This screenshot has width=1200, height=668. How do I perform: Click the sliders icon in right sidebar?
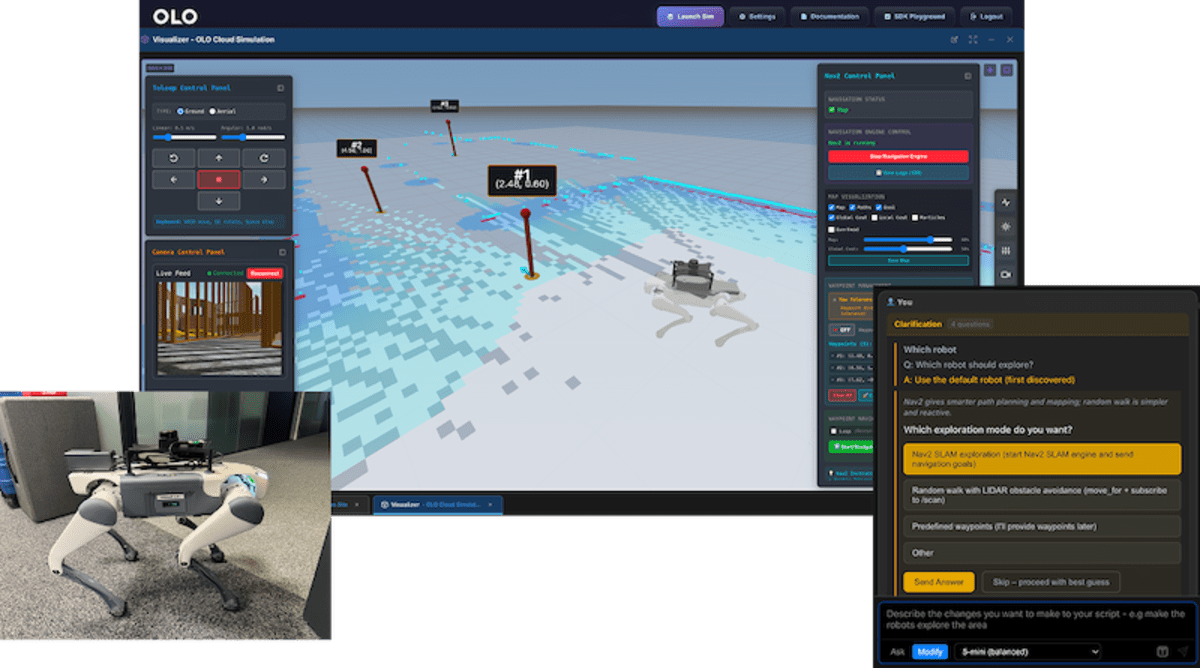tap(1006, 250)
